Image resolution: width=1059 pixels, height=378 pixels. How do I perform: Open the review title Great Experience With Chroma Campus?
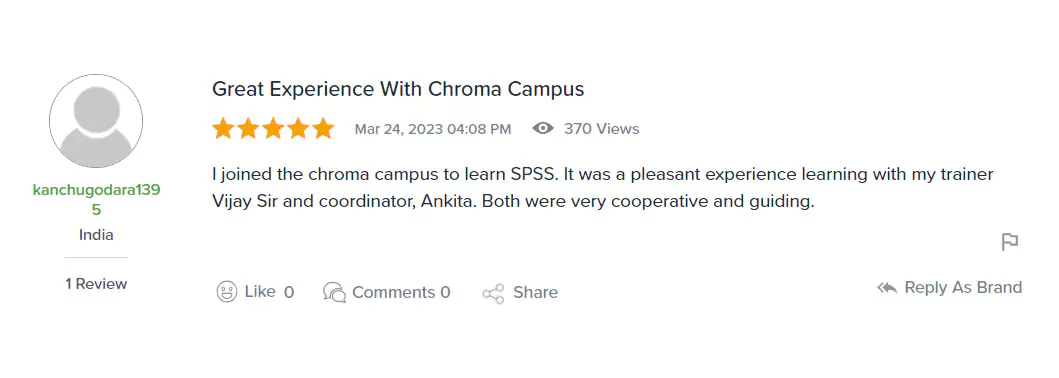[398, 89]
